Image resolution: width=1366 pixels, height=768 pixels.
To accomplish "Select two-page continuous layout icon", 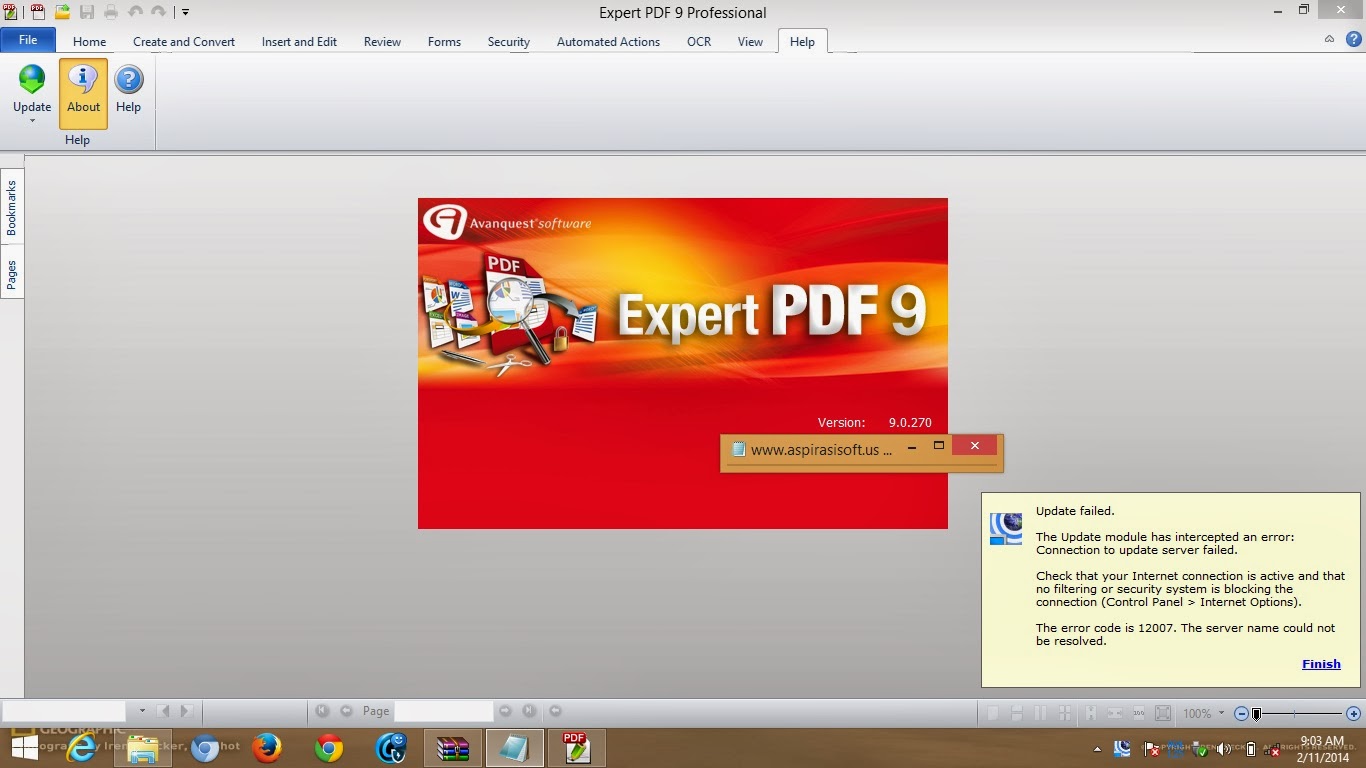I will pos(1063,713).
